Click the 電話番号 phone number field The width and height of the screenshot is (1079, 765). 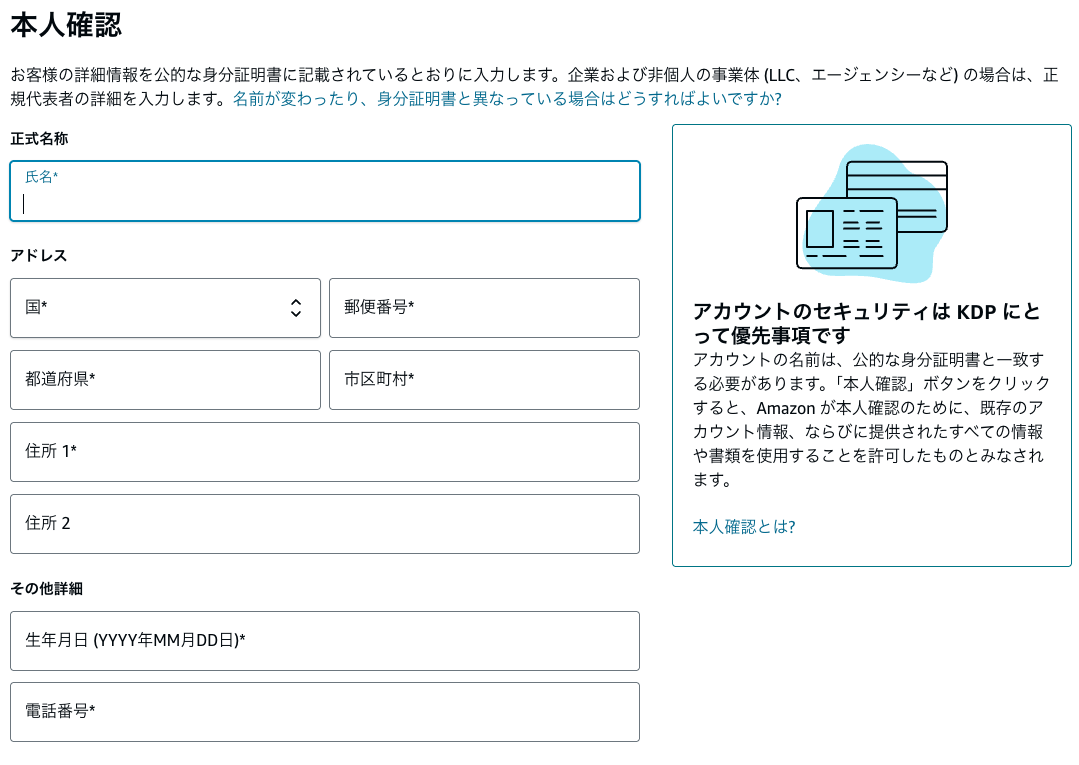pyautogui.click(x=324, y=712)
